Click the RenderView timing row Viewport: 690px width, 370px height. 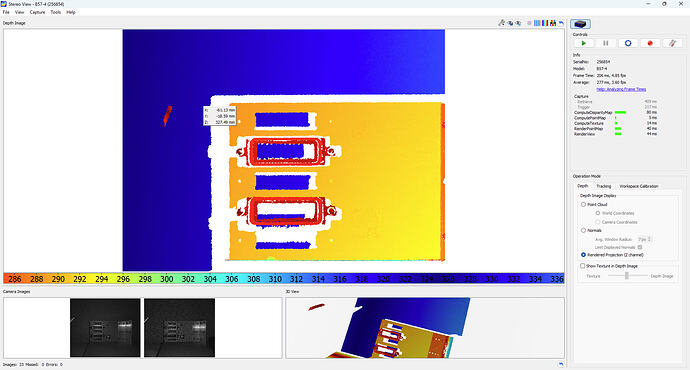[615, 134]
